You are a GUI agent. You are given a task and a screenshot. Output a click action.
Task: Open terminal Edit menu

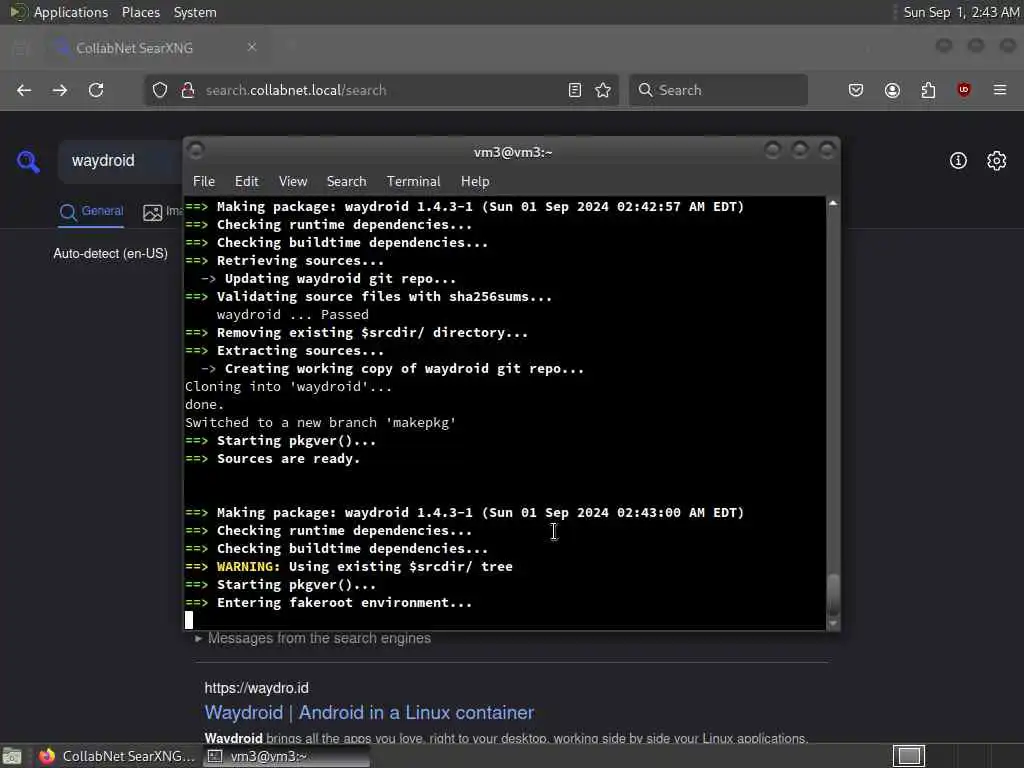[x=246, y=182]
